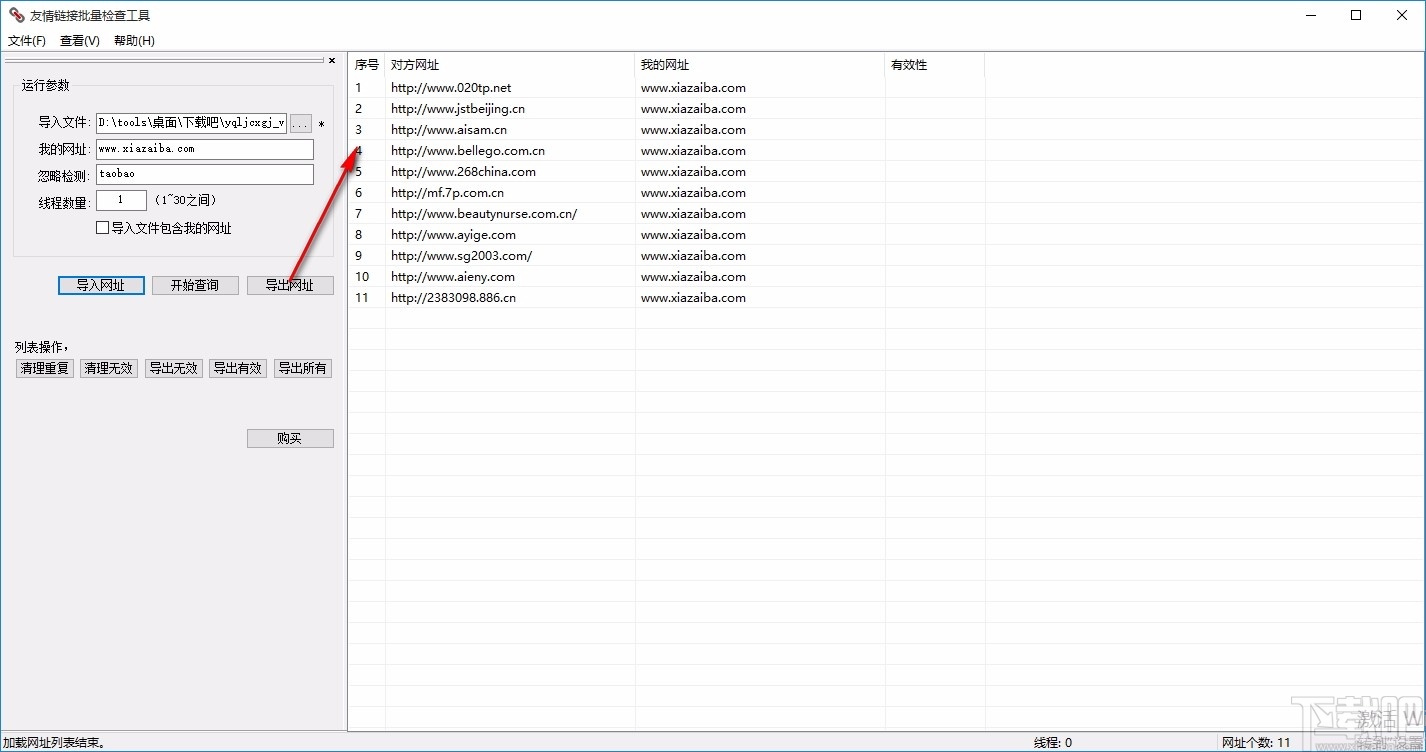1426x752 pixels.
Task: Click the 线程: 0 status bar entry
Action: click(1053, 743)
